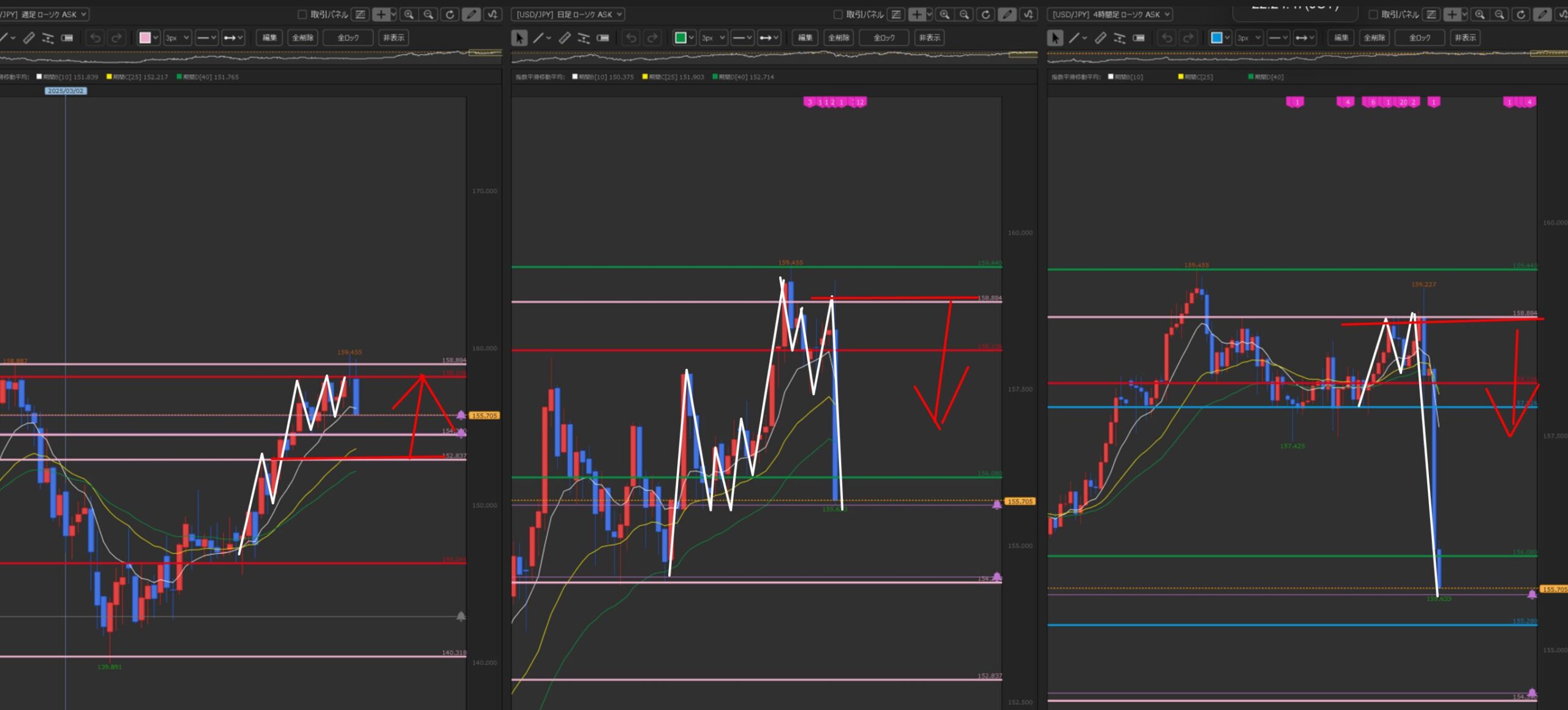The image size is (1568, 710).
Task: Select the line drawing tool in 4-hour chart
Action: coord(1074,38)
